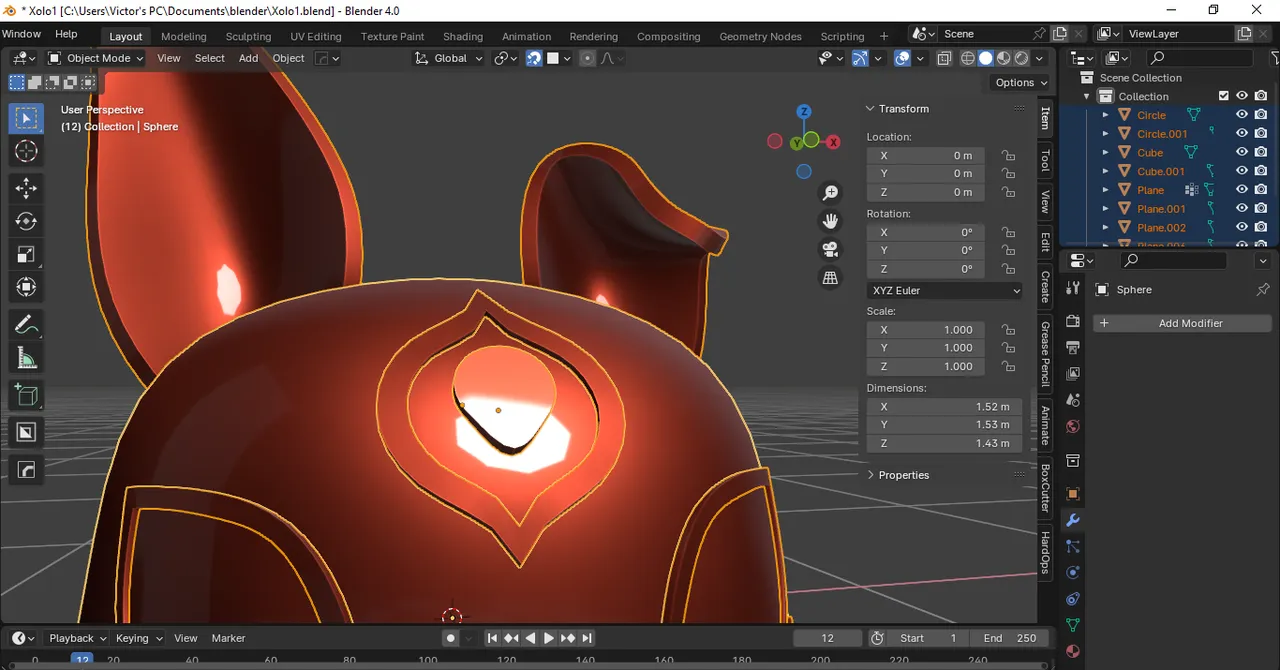Uncheck the Collection exclude checkbox
The height and width of the screenshot is (670, 1280).
(1223, 96)
